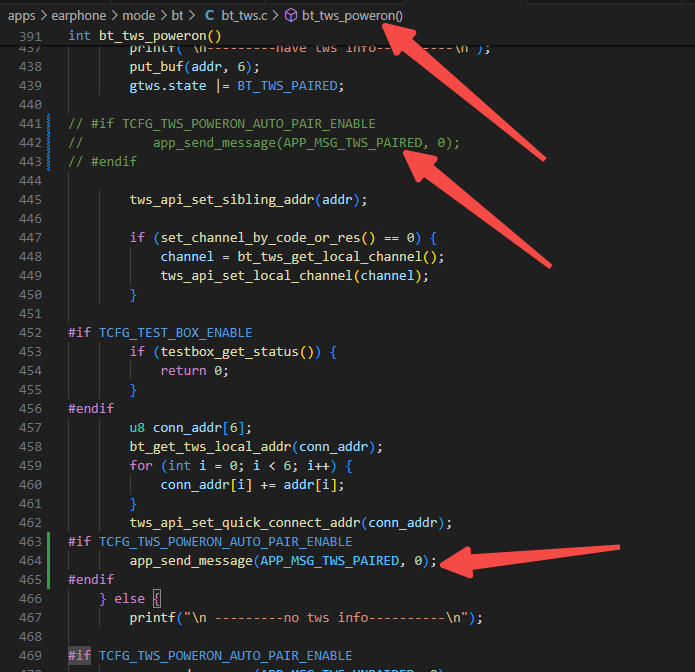Click the C language file icon in breadcrumb
Screen dimensions: 695x672
pos(210,16)
